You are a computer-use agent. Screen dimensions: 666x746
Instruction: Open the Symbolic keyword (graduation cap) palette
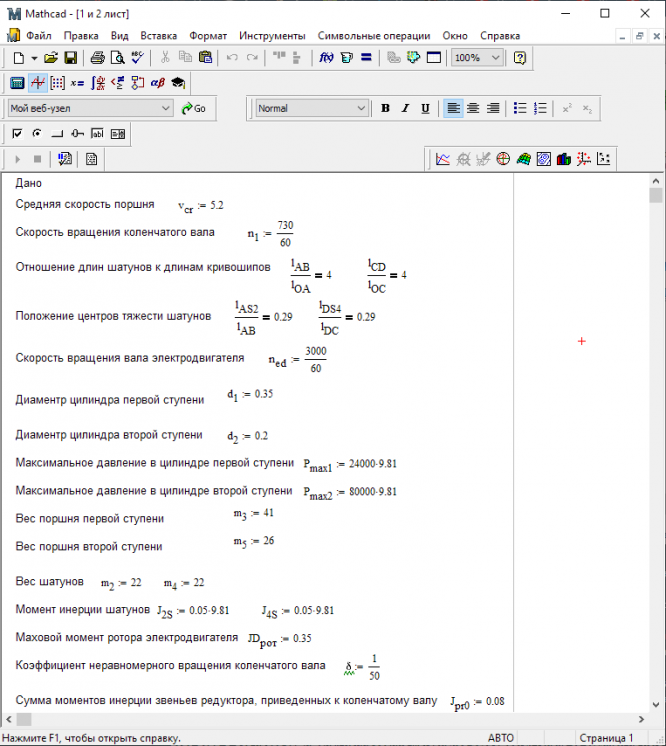[178, 83]
